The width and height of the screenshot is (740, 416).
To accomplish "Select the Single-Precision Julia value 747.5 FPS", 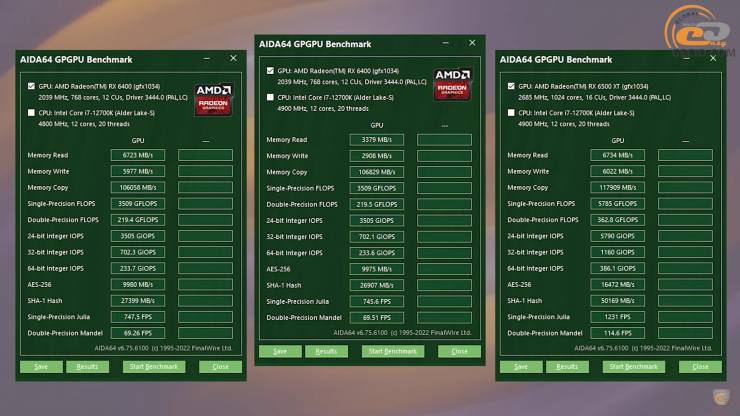I will tap(138, 317).
